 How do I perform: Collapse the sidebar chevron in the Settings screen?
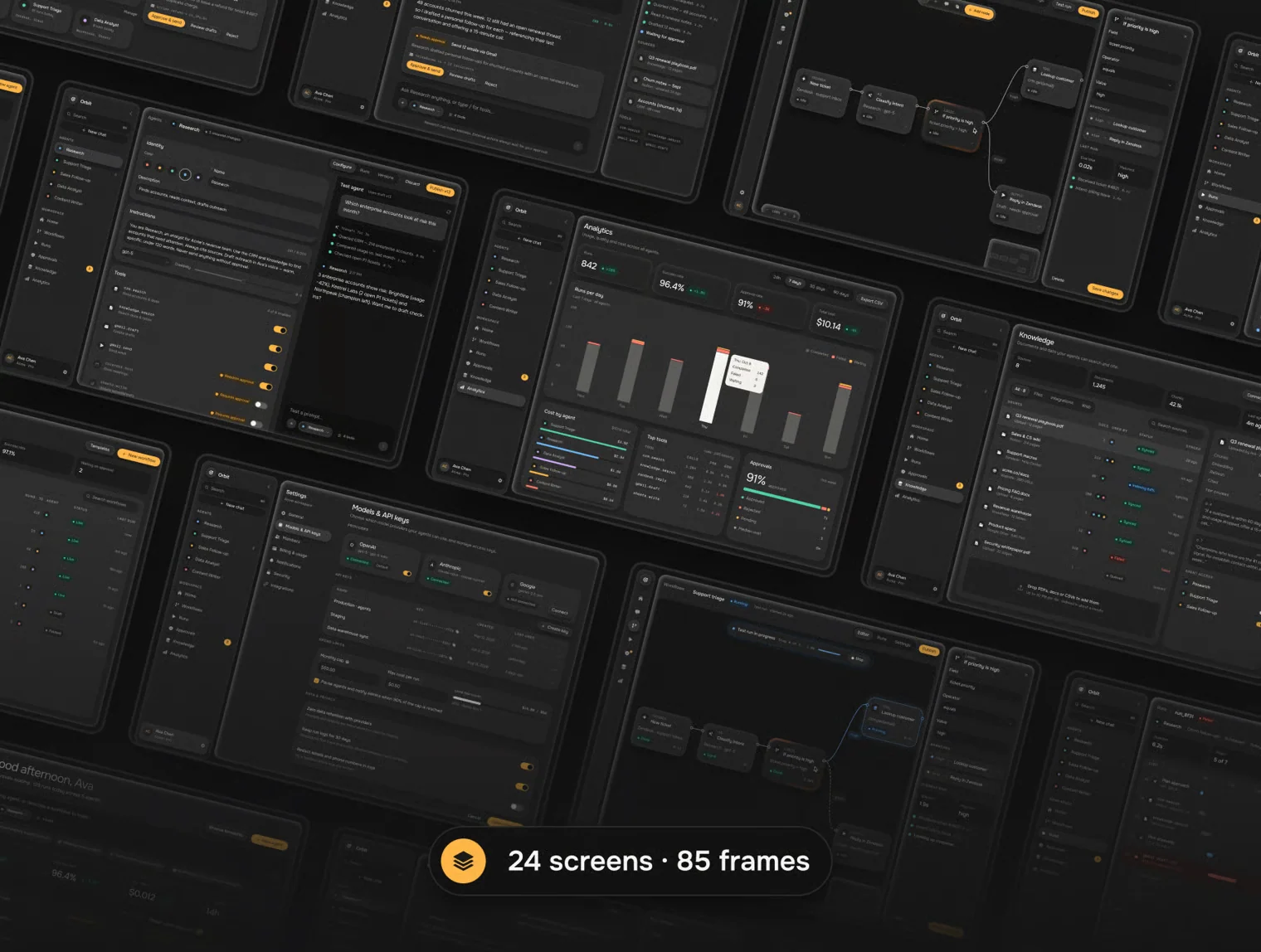[269, 485]
